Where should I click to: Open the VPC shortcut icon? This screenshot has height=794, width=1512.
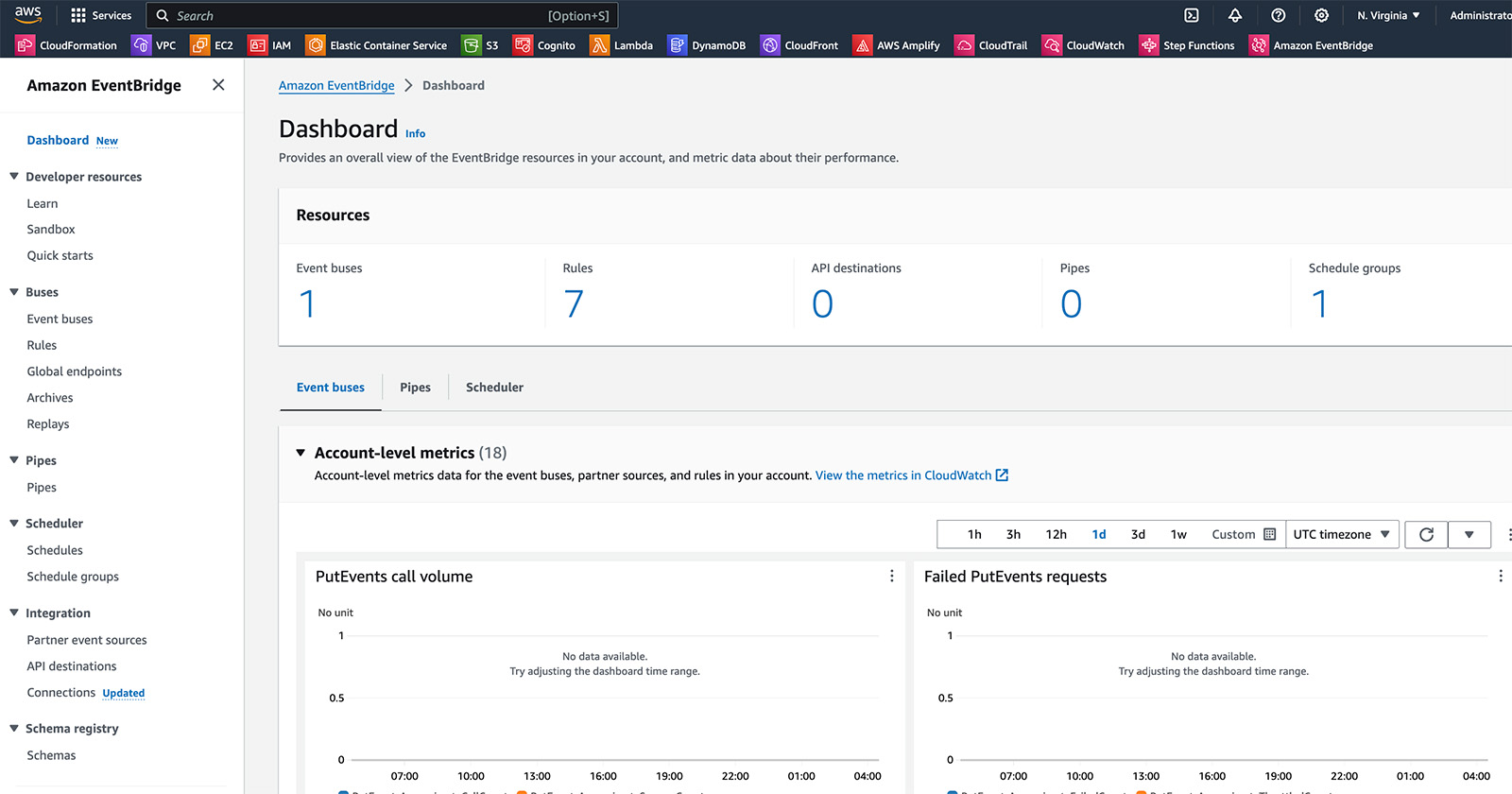tap(141, 44)
